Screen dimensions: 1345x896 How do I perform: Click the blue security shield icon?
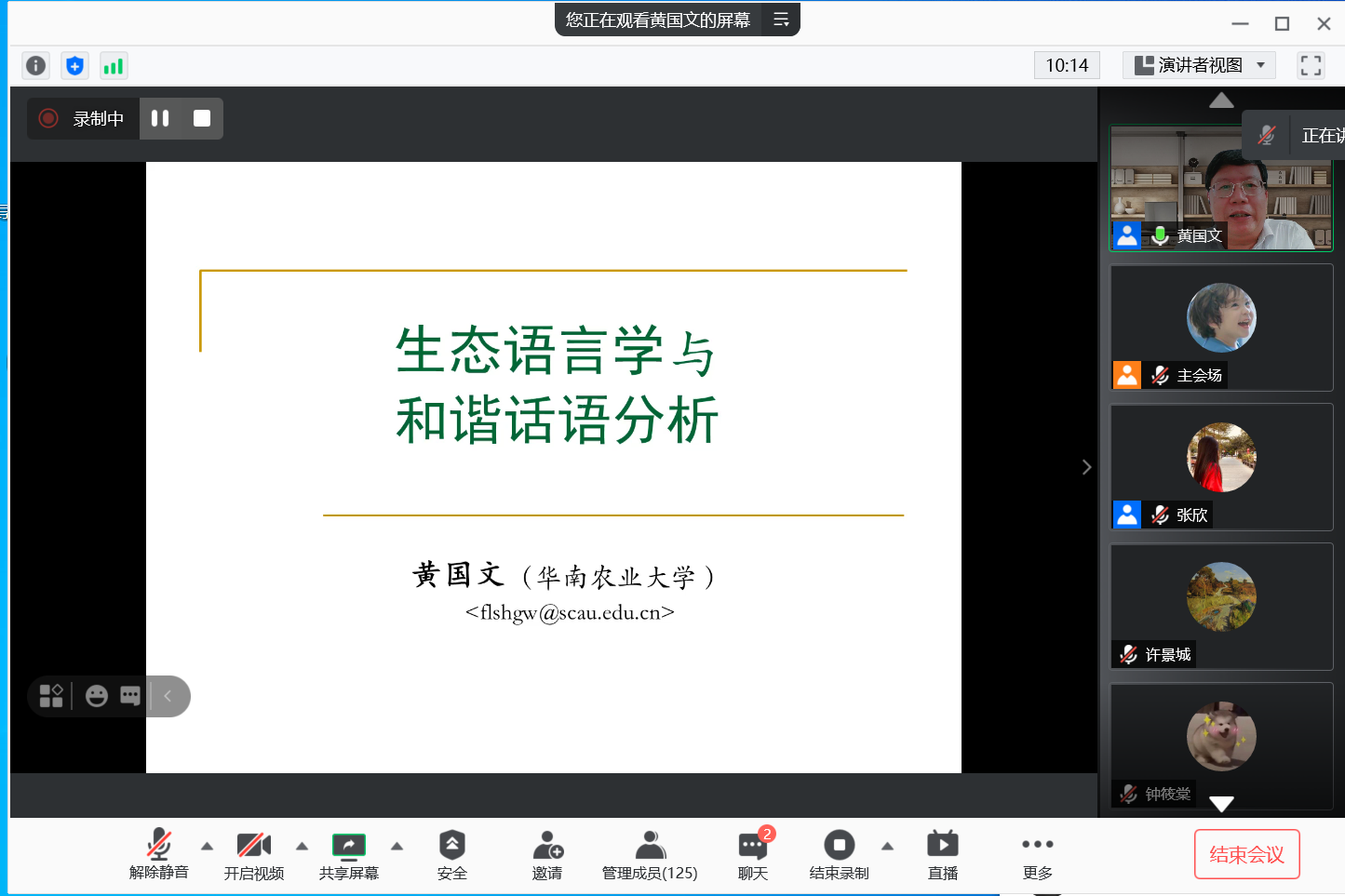[74, 65]
